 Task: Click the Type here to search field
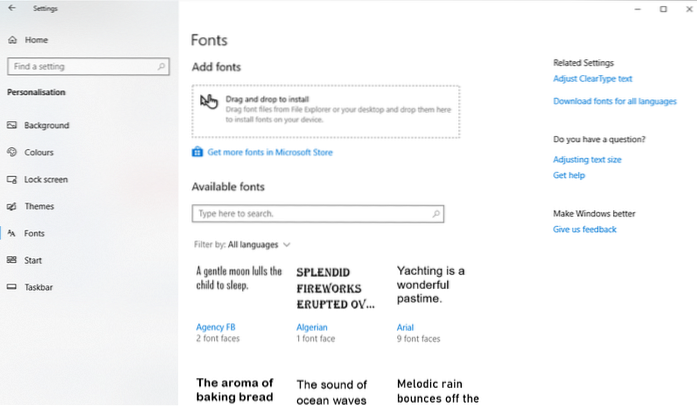[x=310, y=214]
